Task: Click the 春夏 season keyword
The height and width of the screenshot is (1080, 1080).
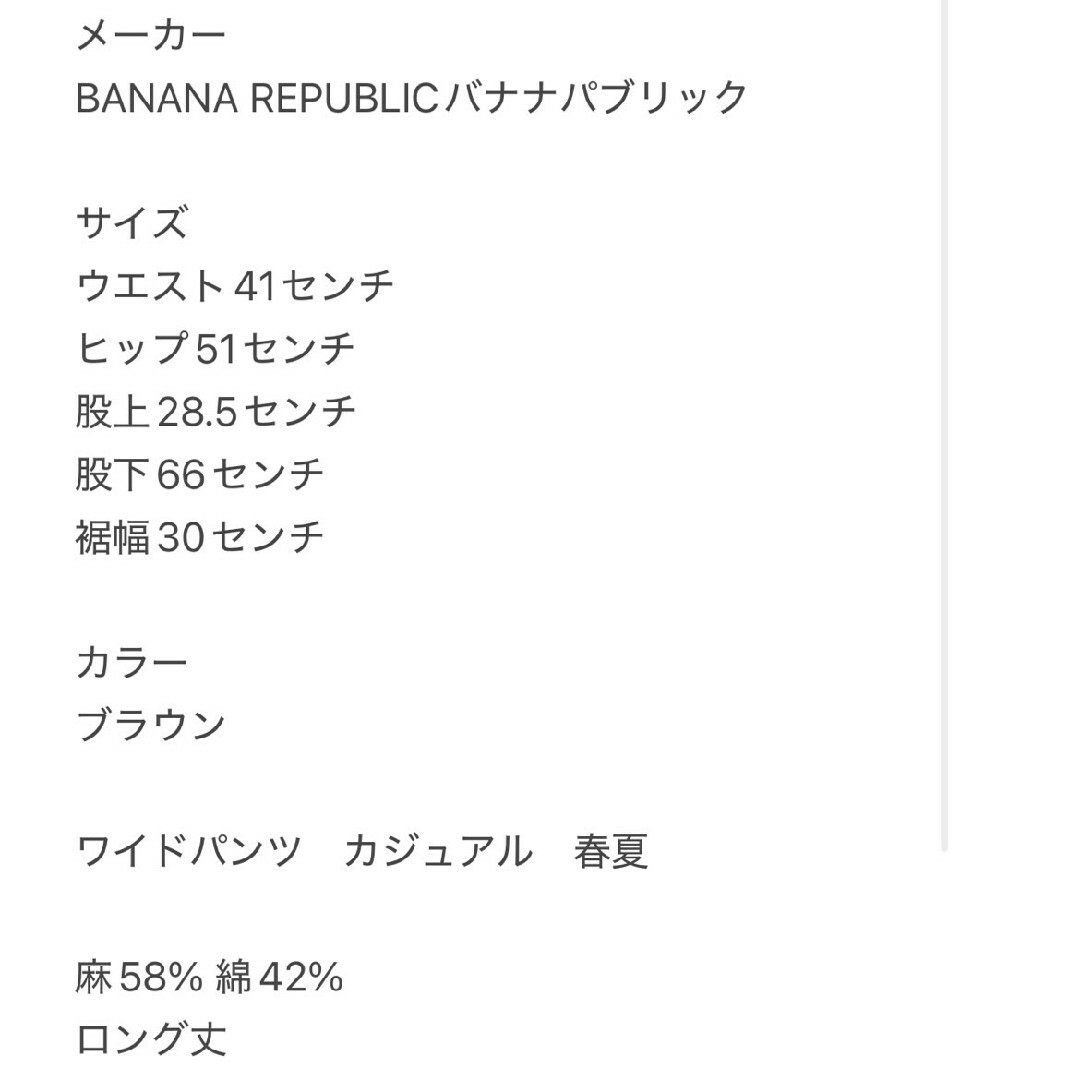Action: pos(611,851)
